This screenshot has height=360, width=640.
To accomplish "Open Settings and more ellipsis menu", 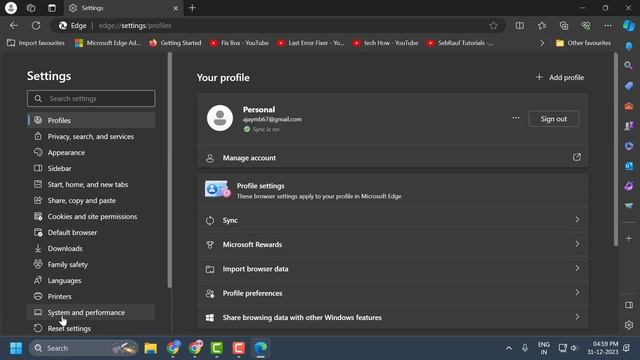I will click(608, 25).
